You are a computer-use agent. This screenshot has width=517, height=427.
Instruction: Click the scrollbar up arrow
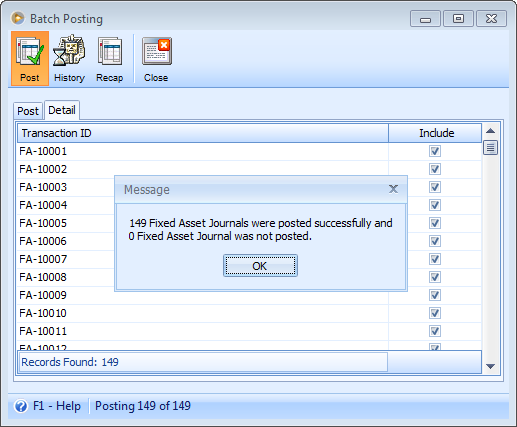(490, 131)
